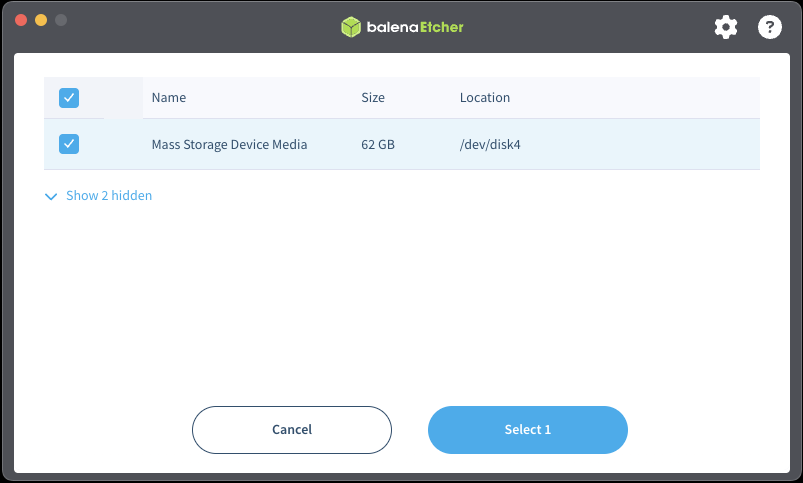
Task: Select the Mass Storage Device Media name
Action: pyautogui.click(x=229, y=144)
